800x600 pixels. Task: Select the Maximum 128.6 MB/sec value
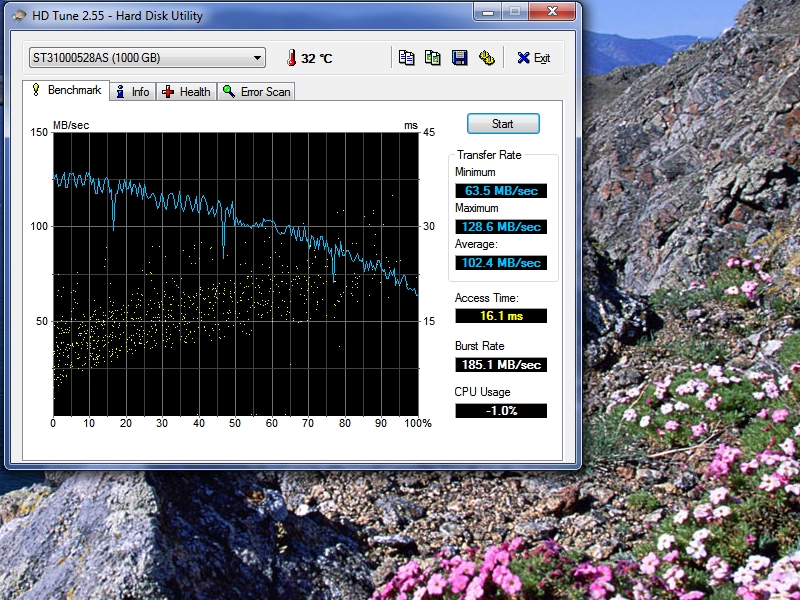pyautogui.click(x=501, y=227)
